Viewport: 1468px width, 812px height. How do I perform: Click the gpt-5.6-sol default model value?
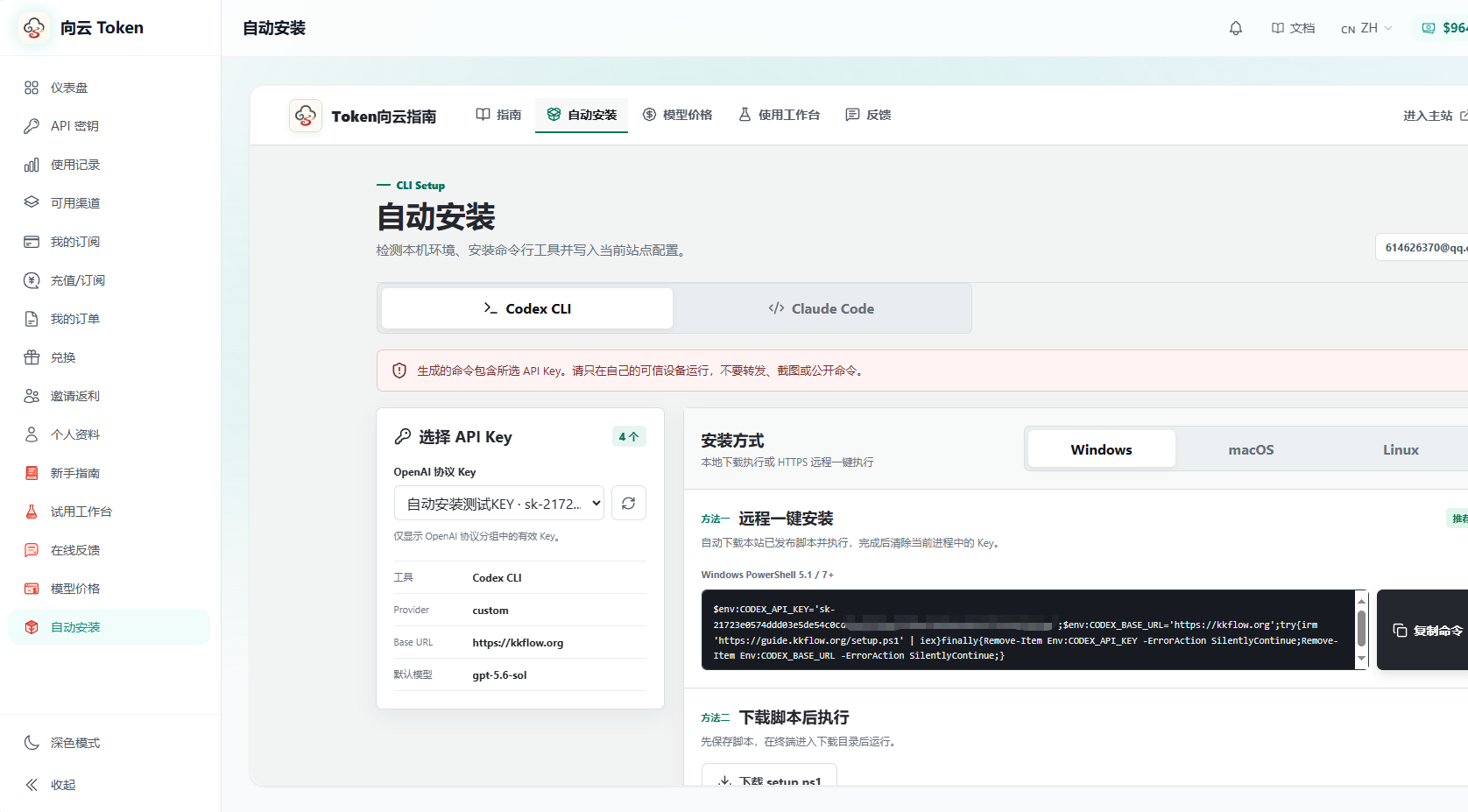pos(499,675)
